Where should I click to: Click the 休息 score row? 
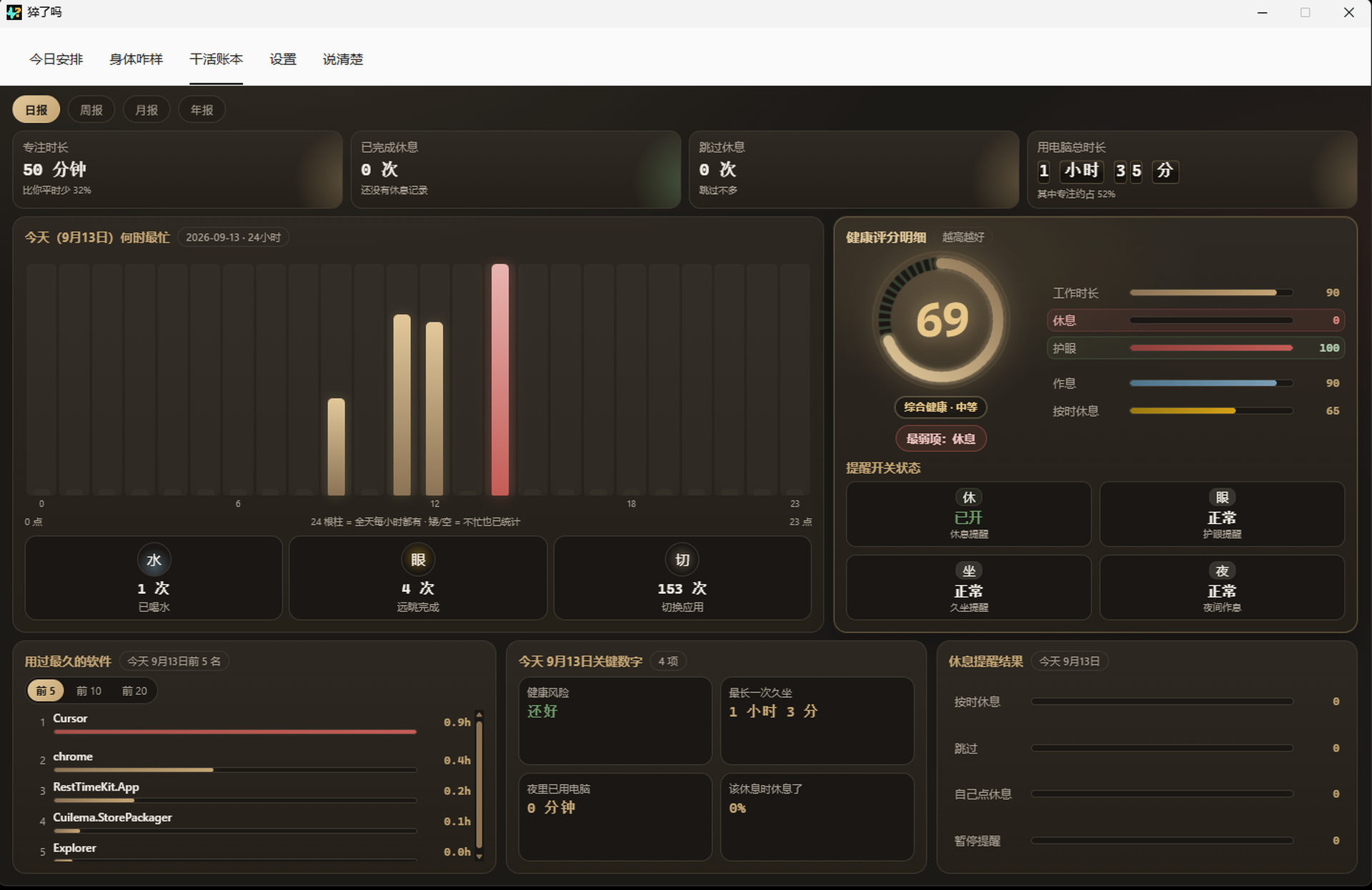(1195, 320)
